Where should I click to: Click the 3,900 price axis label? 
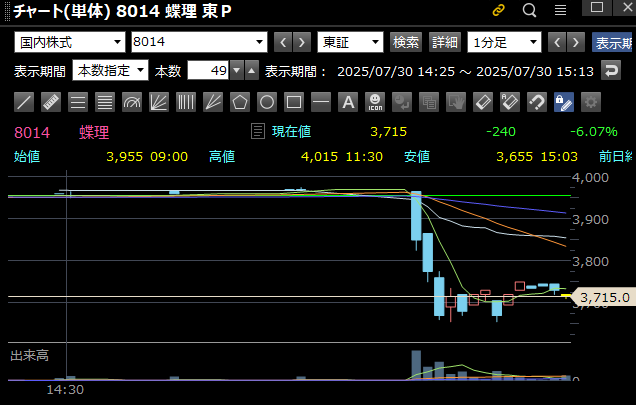590,220
